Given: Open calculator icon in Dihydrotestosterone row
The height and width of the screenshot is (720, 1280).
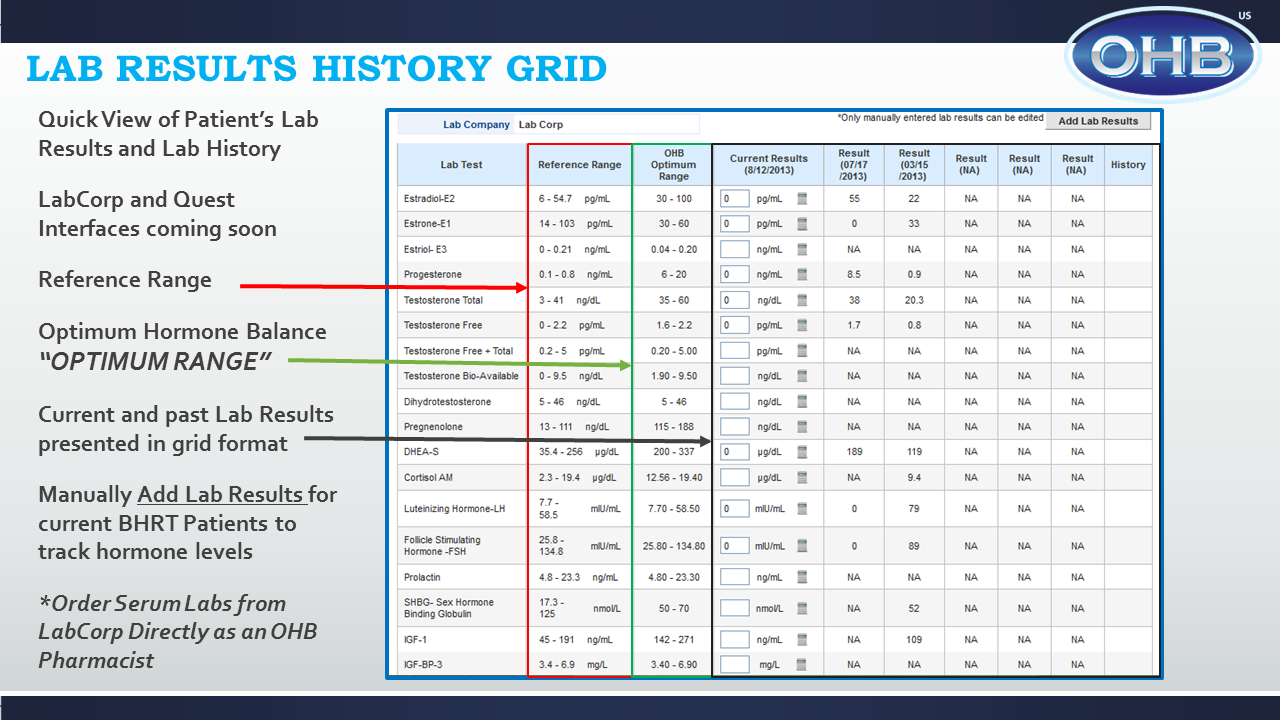Looking at the screenshot, I should tap(802, 402).
